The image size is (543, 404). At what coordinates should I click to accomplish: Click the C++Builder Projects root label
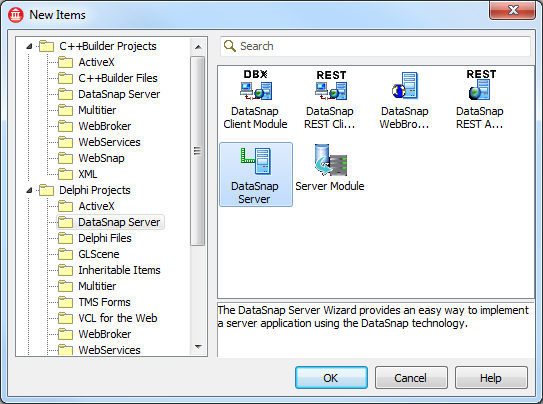pyautogui.click(x=108, y=46)
